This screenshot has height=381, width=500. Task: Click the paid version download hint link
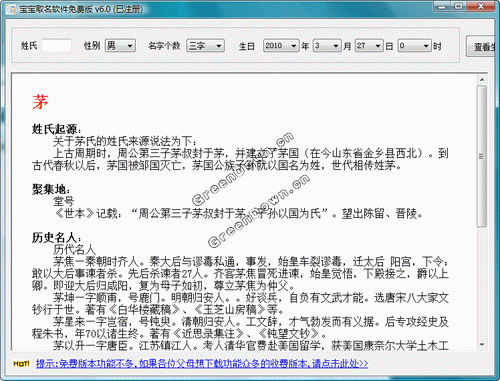[202, 363]
